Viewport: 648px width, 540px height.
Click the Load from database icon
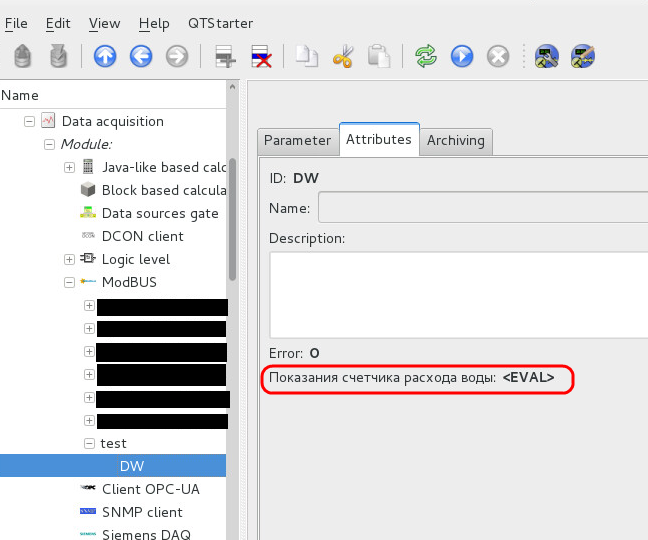(x=24, y=56)
